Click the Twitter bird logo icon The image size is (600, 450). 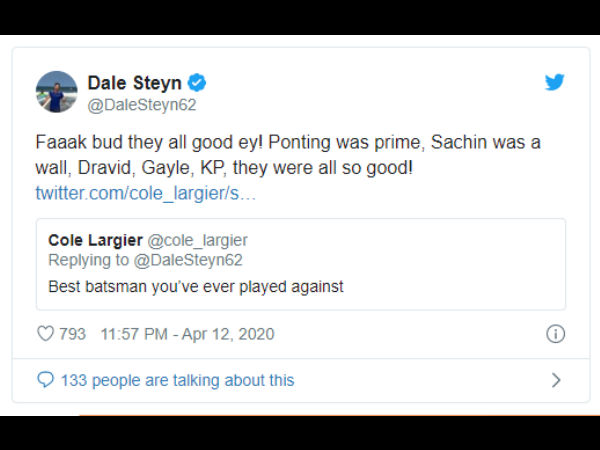(x=554, y=82)
